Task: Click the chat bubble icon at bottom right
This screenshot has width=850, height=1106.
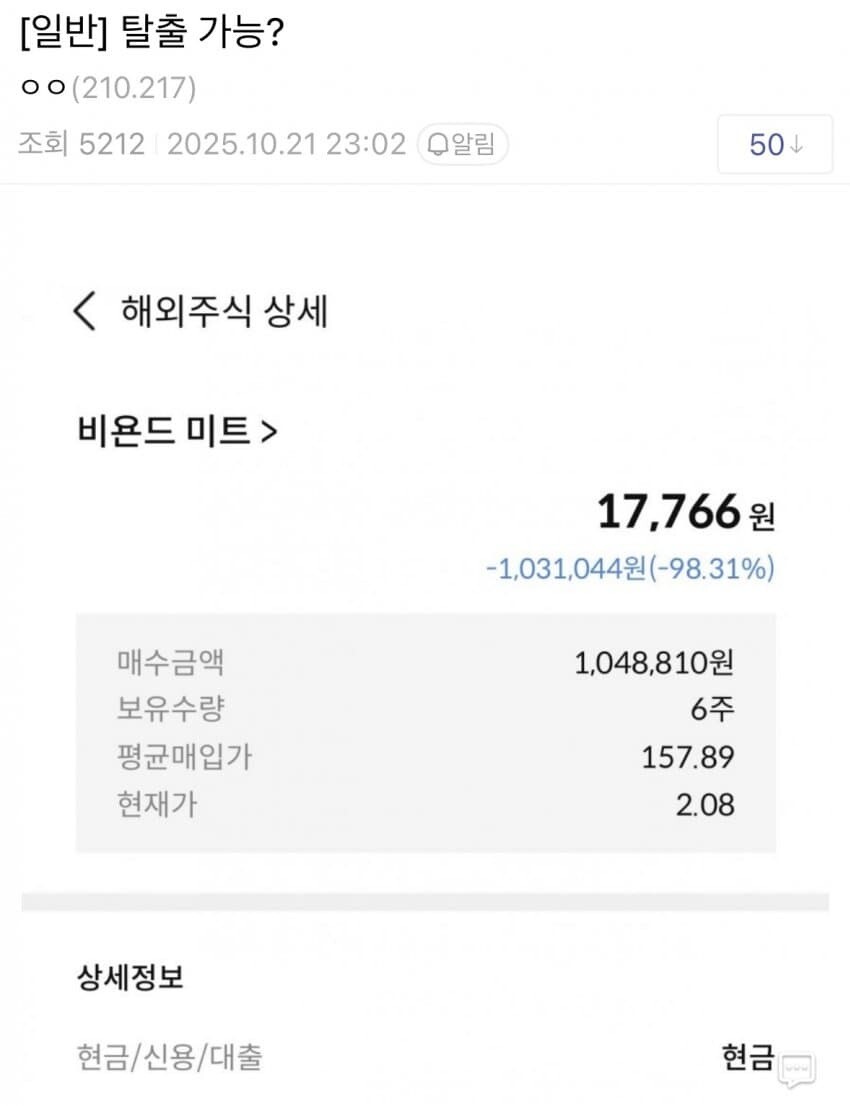Action: pos(798,1071)
